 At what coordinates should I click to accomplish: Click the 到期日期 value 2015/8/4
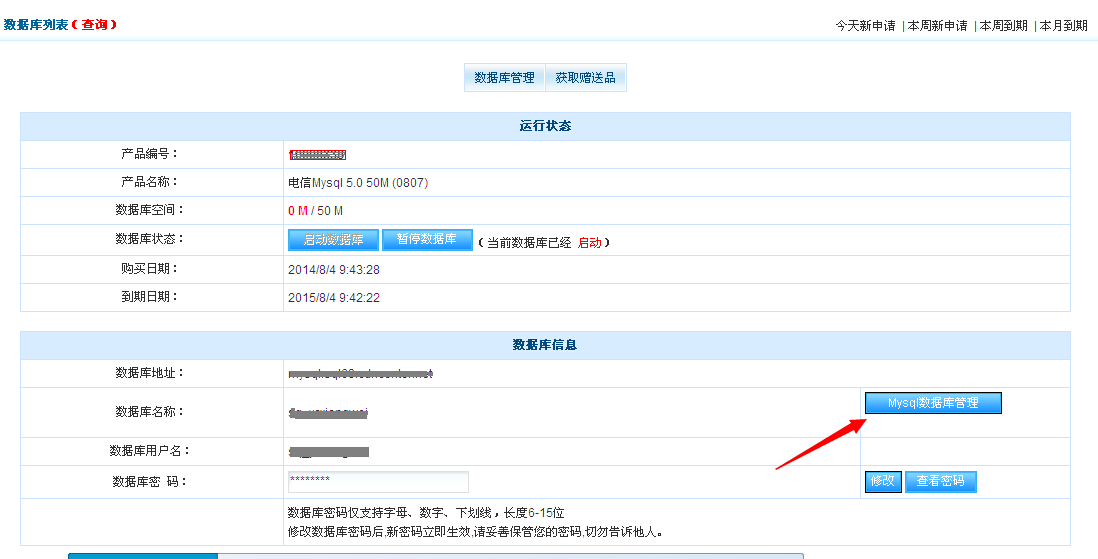coord(333,298)
